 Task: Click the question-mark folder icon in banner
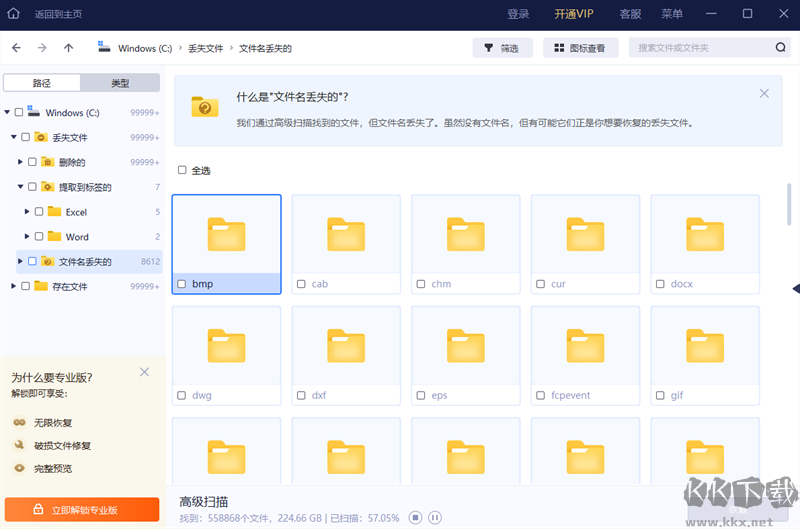coord(205,107)
